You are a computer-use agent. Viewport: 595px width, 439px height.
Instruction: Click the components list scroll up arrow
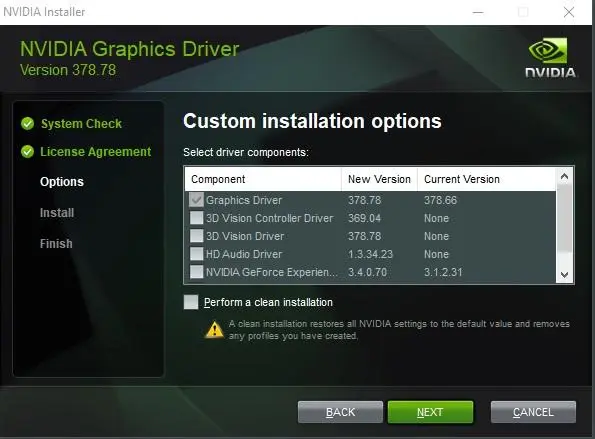coord(564,176)
